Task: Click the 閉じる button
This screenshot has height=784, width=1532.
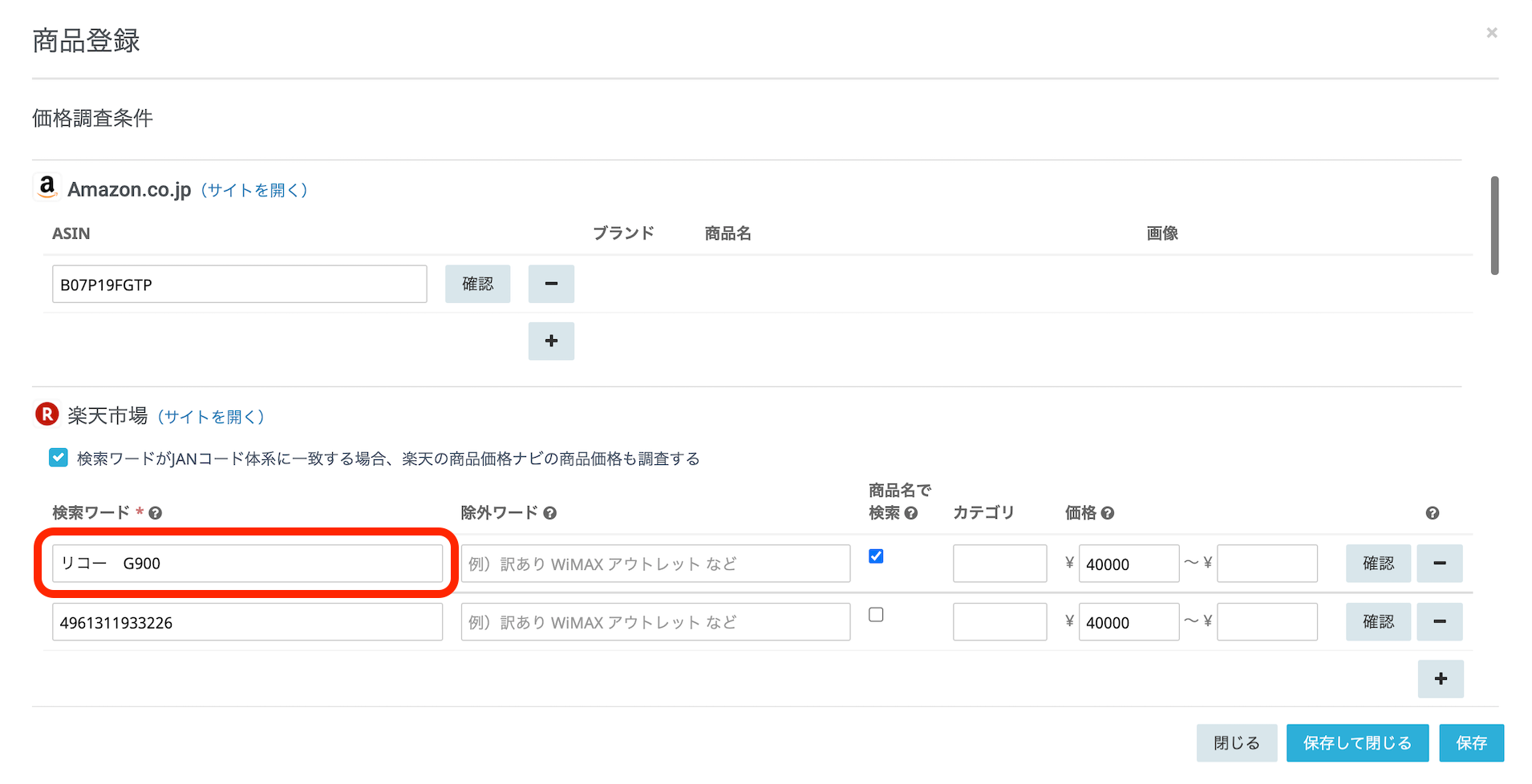Action: (1236, 743)
